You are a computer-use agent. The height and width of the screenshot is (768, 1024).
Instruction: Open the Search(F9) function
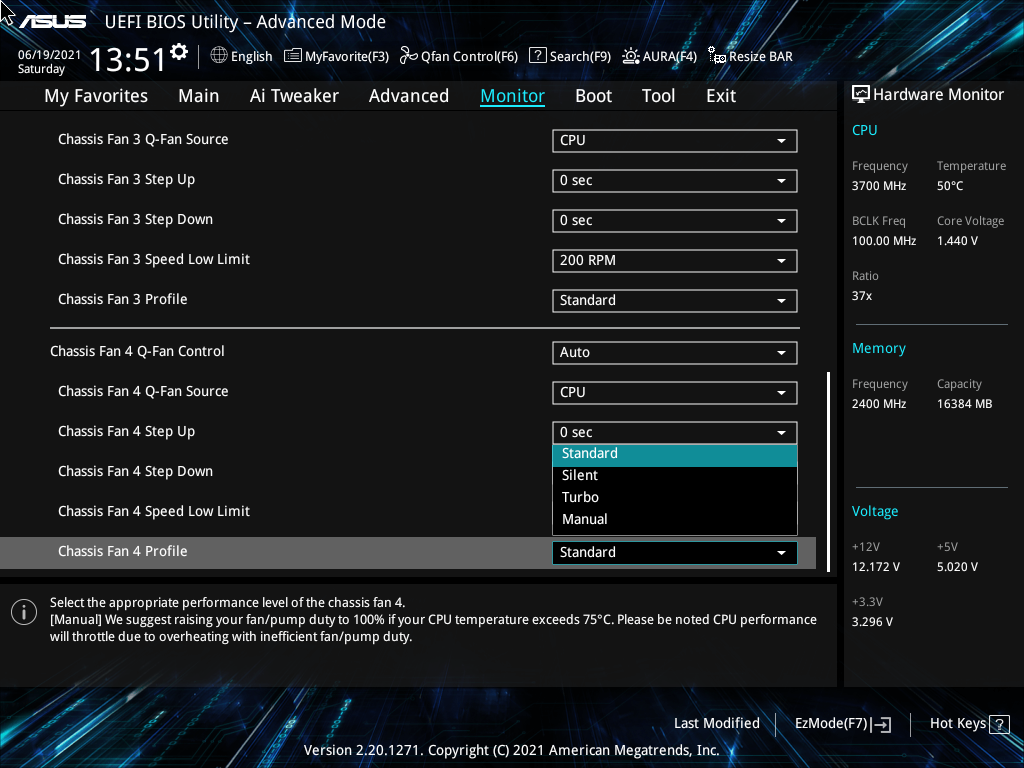[x=570, y=56]
